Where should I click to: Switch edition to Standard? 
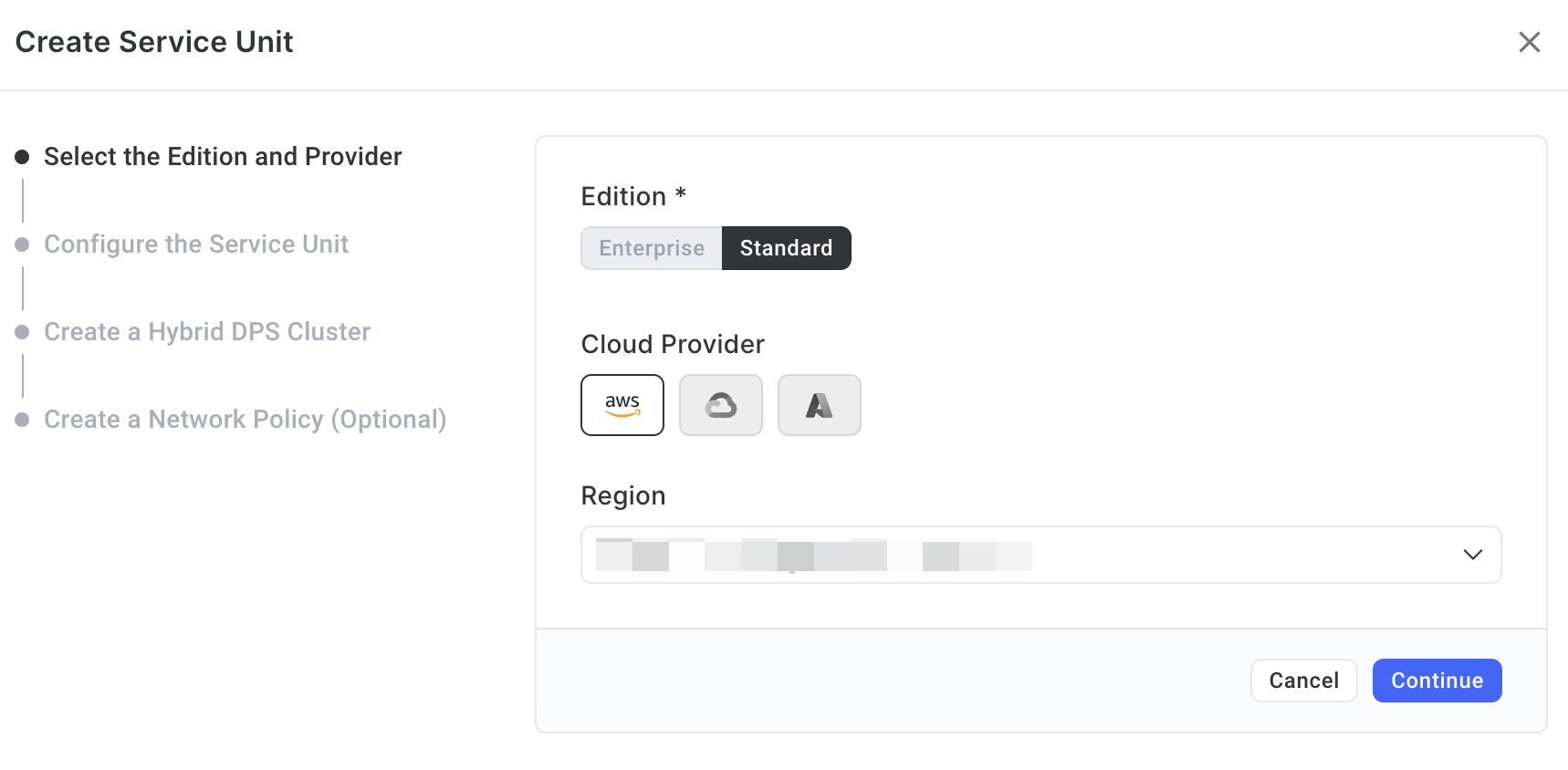(x=787, y=248)
